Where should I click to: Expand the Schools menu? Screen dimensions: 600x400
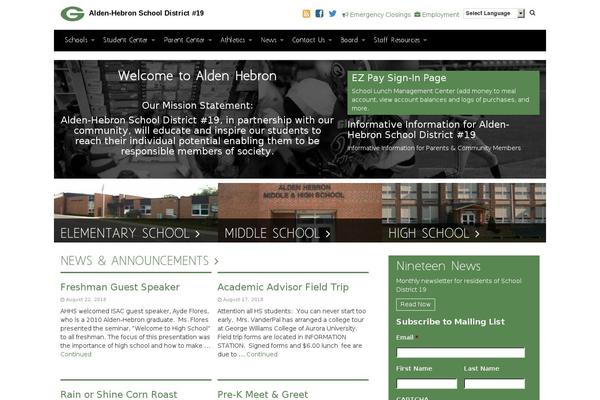coord(79,40)
